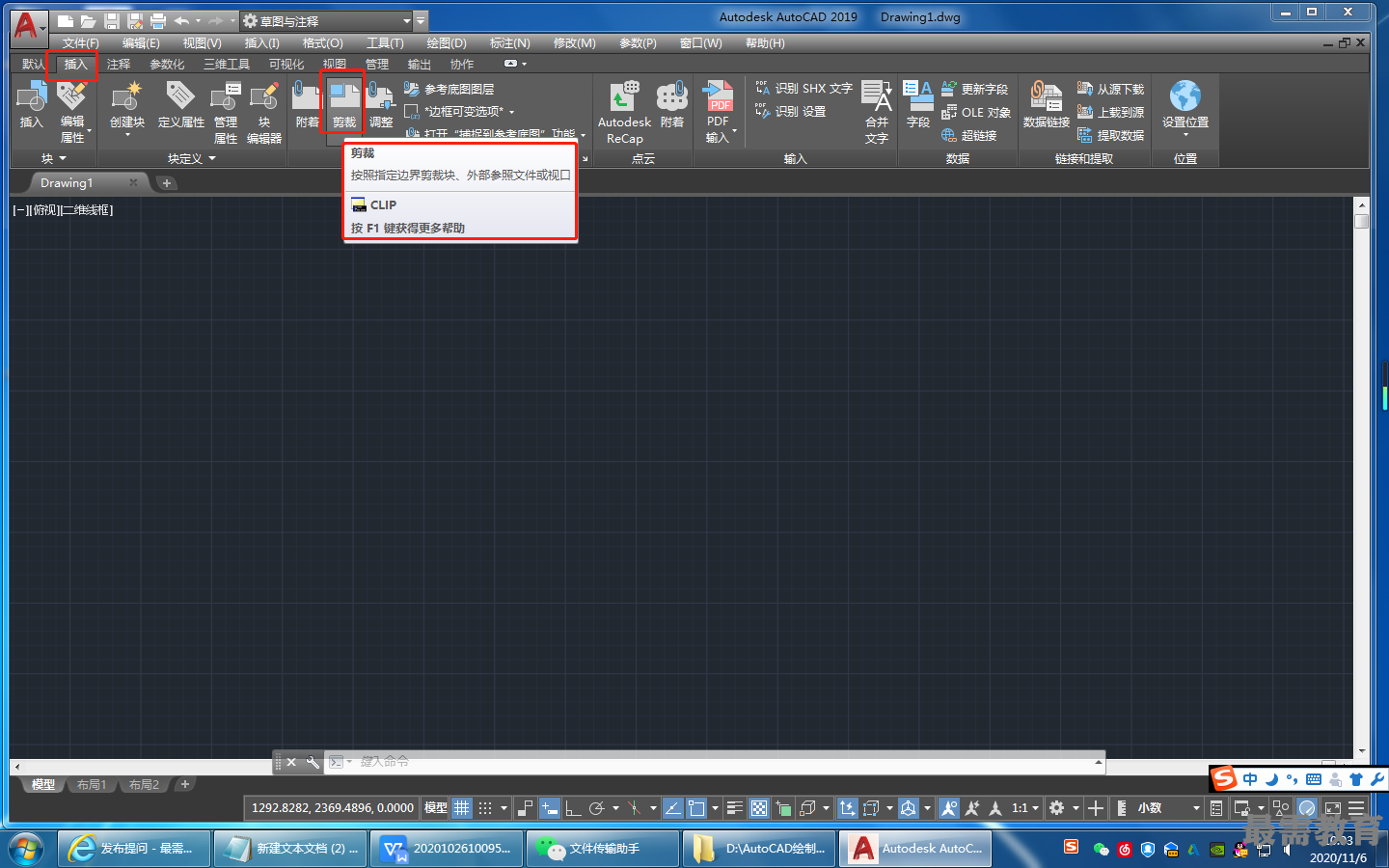Viewport: 1389px width, 868px height.
Task: Click the 创建块 create block tool
Action: [x=127, y=108]
